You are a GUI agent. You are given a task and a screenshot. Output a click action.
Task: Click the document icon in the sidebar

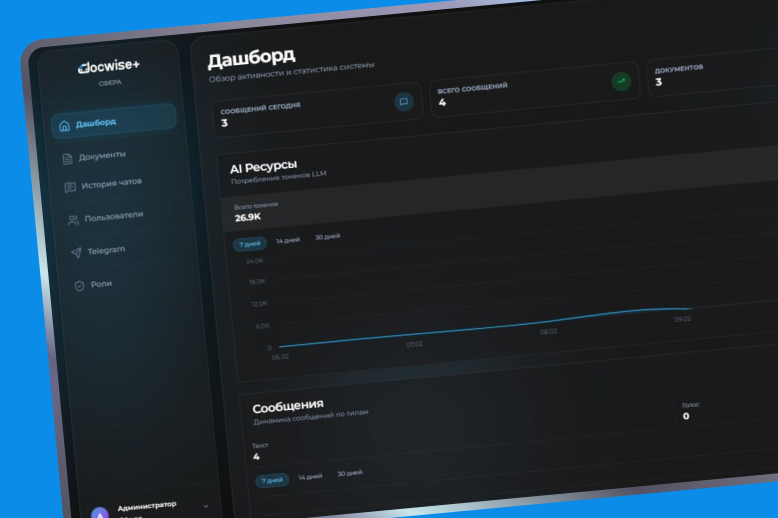pos(67,158)
